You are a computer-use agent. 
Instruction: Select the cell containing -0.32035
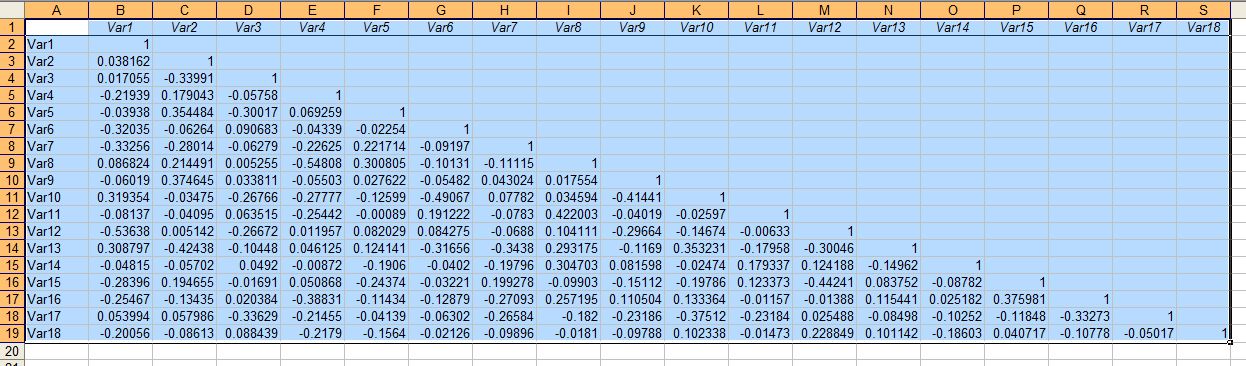120,129
